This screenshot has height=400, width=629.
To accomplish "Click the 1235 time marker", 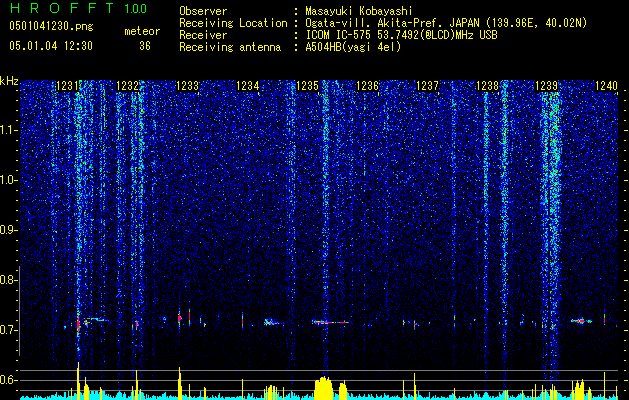I will (307, 86).
